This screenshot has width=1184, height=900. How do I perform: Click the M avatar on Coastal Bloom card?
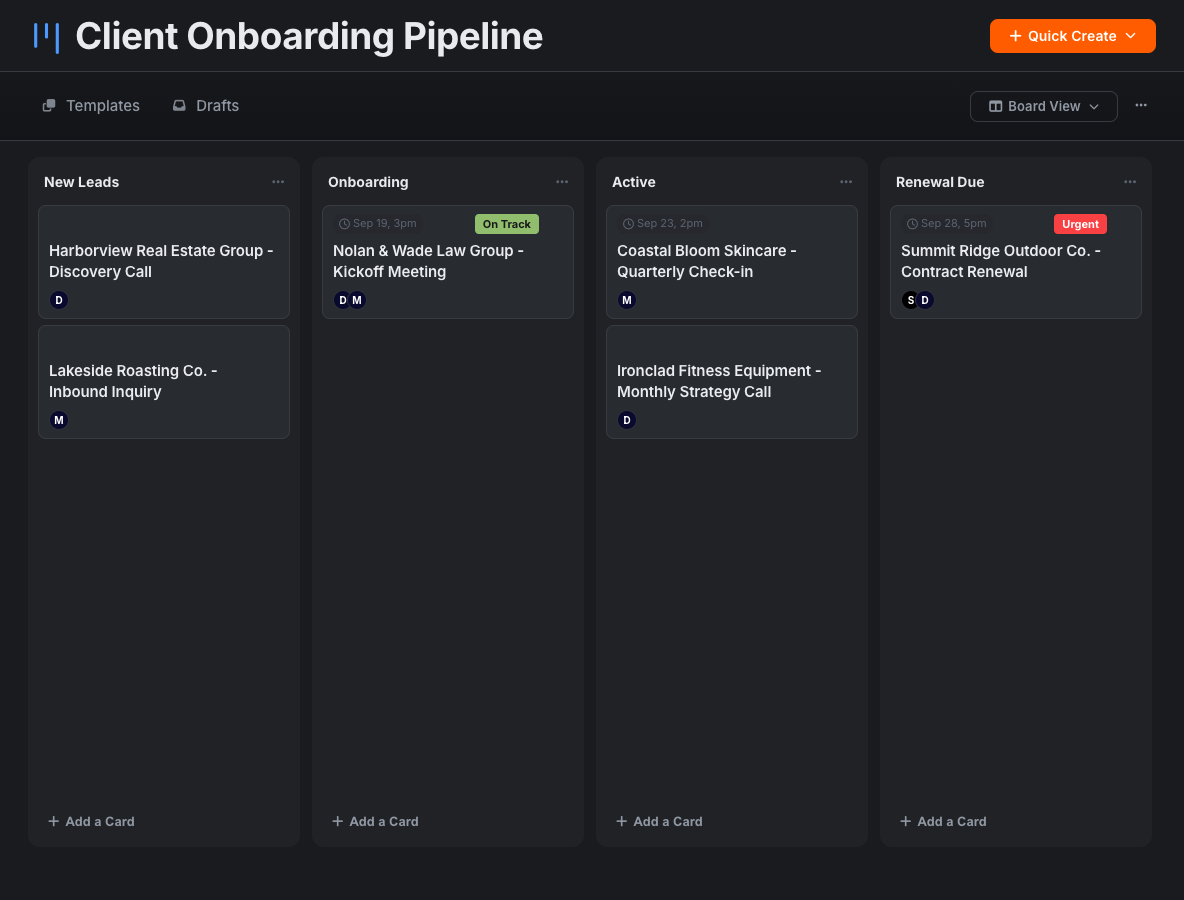coord(627,301)
